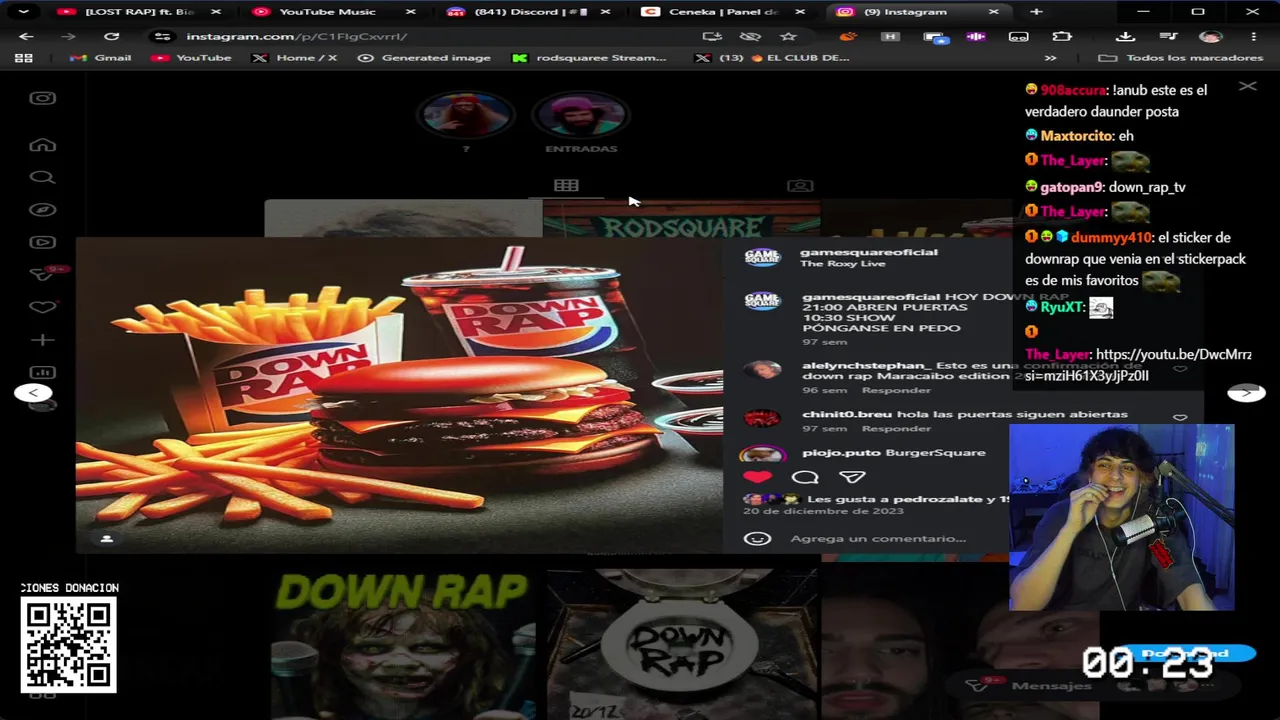1280x720 pixels.
Task: Open the Explore compass icon
Action: [42, 210]
